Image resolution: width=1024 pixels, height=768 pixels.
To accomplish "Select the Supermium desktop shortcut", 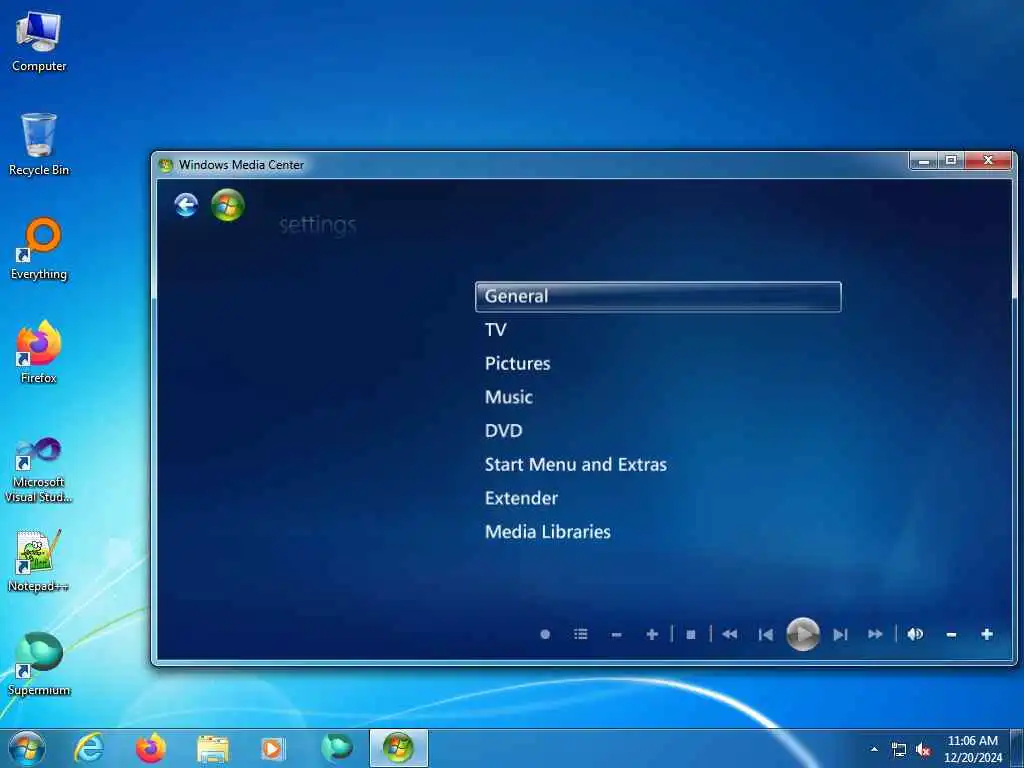I will pyautogui.click(x=39, y=664).
